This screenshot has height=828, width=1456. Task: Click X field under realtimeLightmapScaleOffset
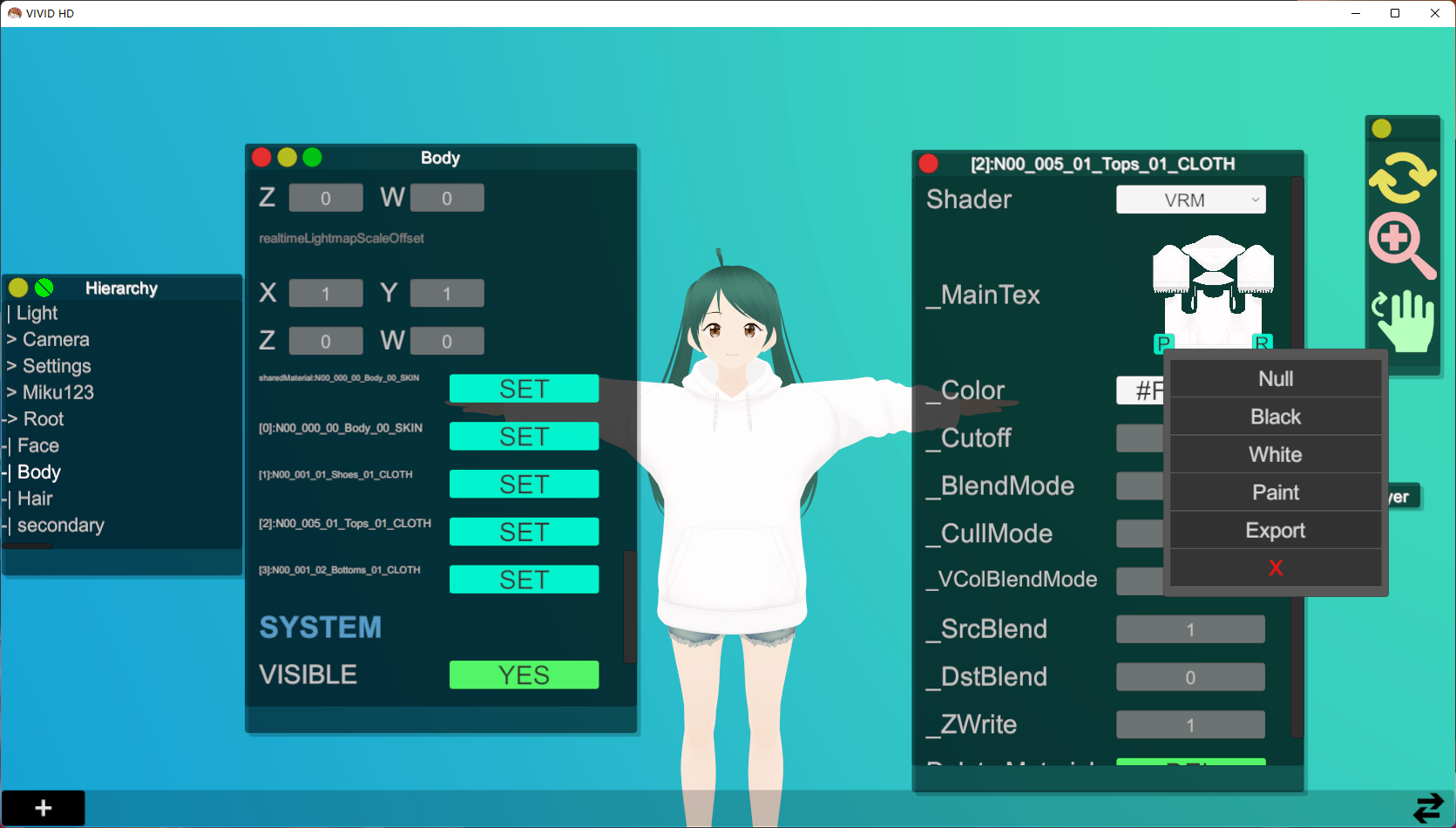click(x=326, y=294)
